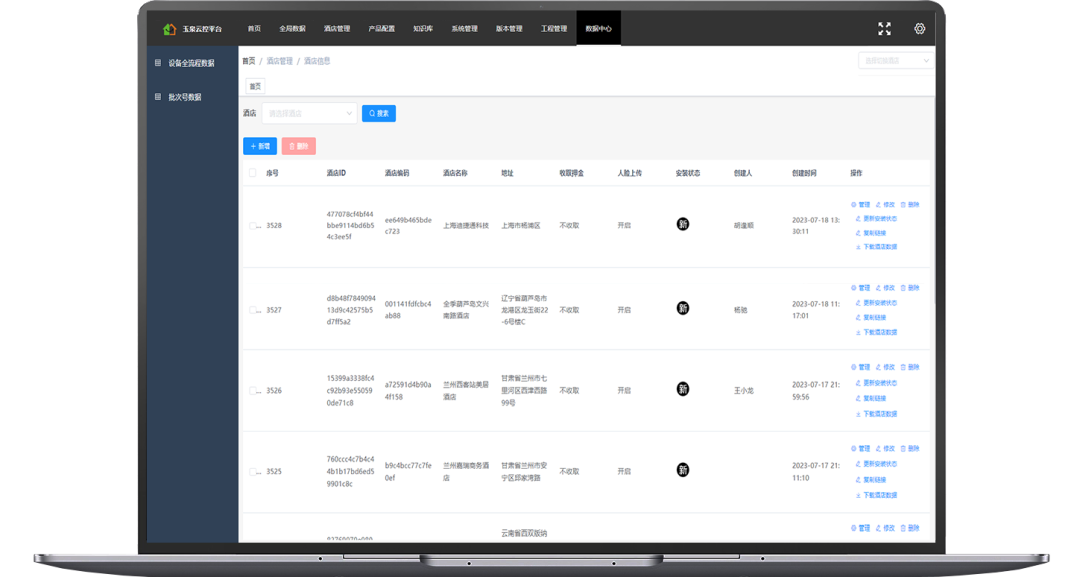Click creator name 王小龙

pyautogui.click(x=744, y=390)
